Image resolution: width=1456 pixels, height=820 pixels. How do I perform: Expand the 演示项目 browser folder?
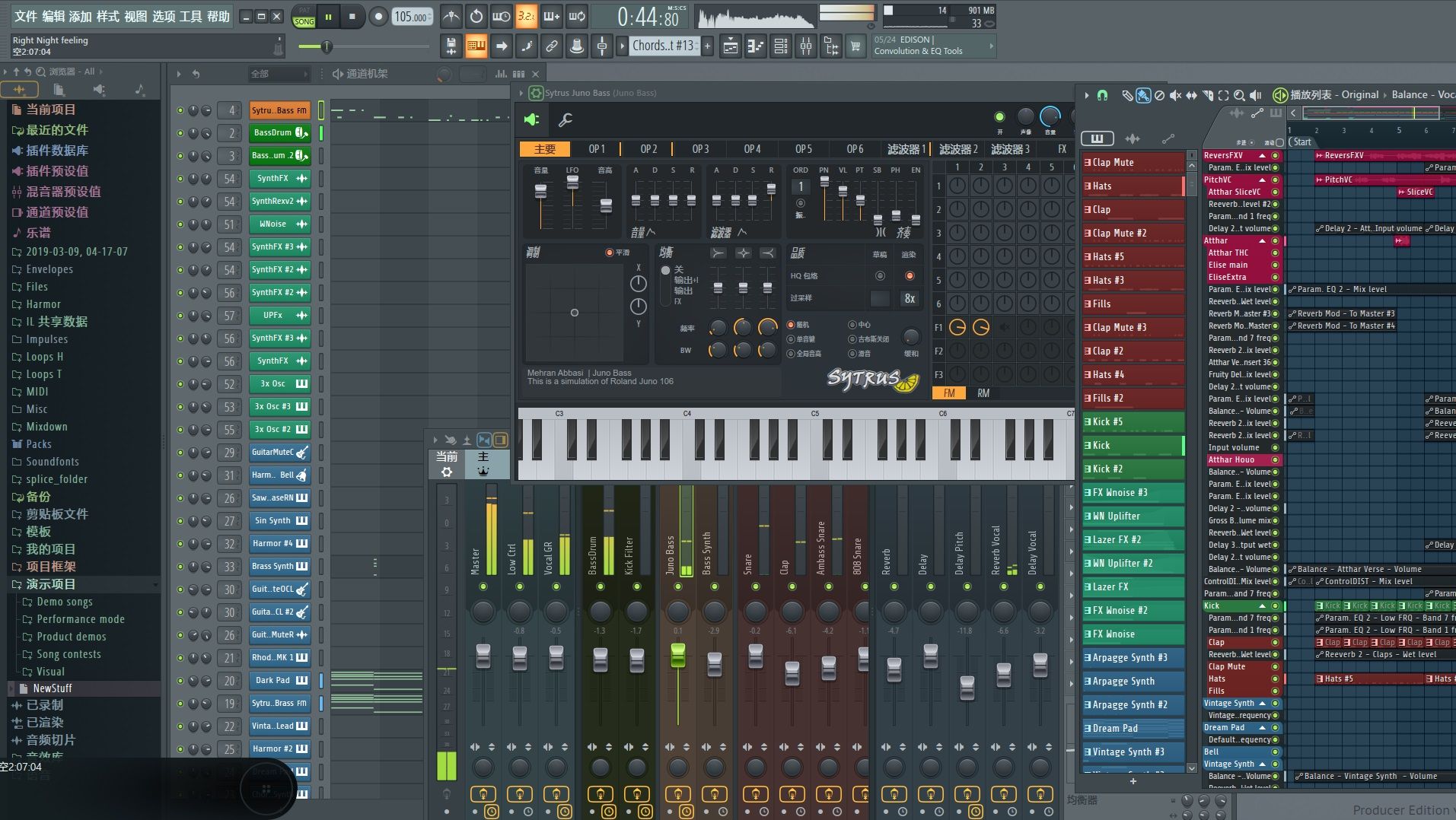click(x=50, y=584)
